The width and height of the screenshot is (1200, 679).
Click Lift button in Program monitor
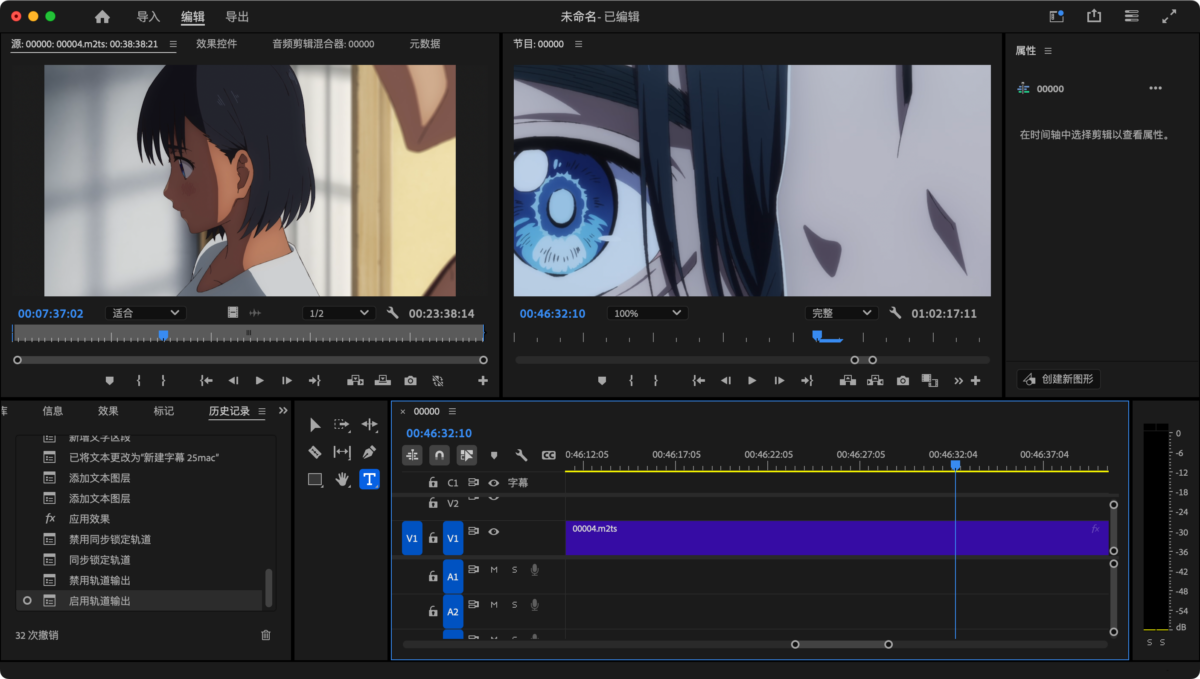tap(848, 381)
